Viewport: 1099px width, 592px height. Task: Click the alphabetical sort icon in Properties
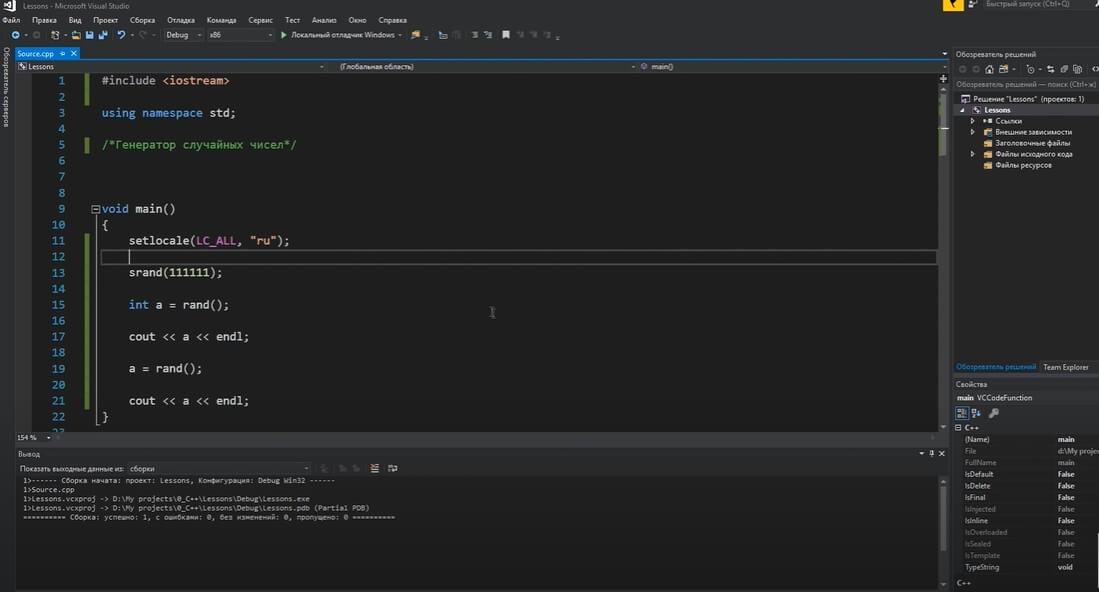click(x=976, y=413)
